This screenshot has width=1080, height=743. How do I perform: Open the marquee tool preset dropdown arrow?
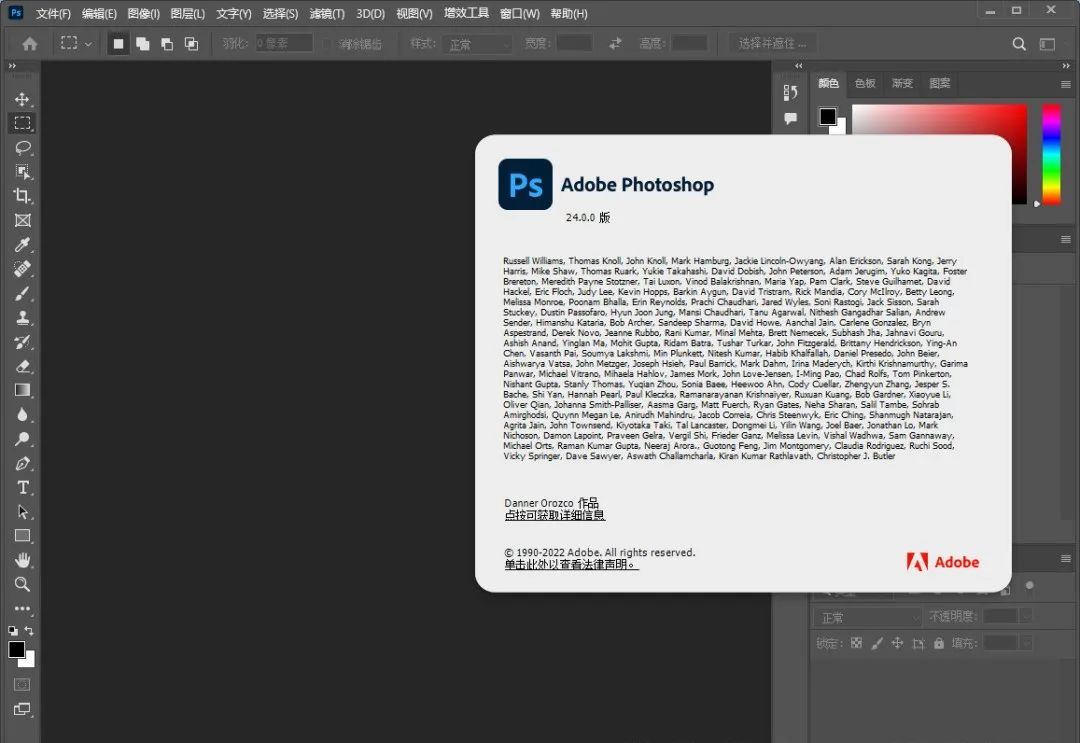88,44
